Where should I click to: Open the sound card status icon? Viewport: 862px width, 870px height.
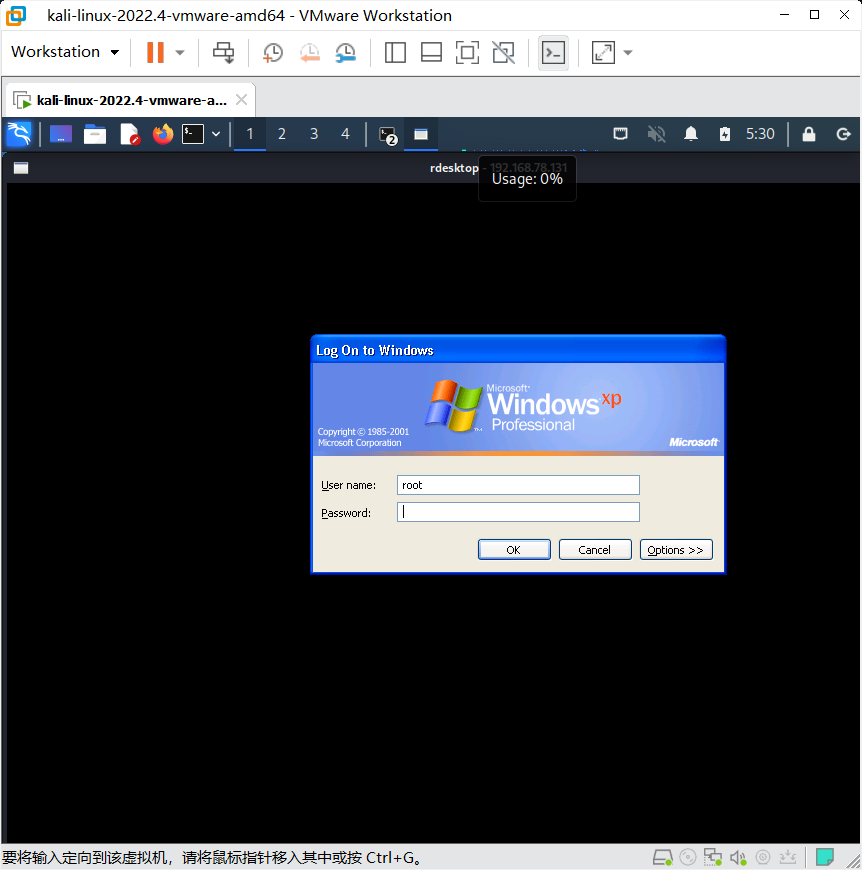tap(738, 858)
